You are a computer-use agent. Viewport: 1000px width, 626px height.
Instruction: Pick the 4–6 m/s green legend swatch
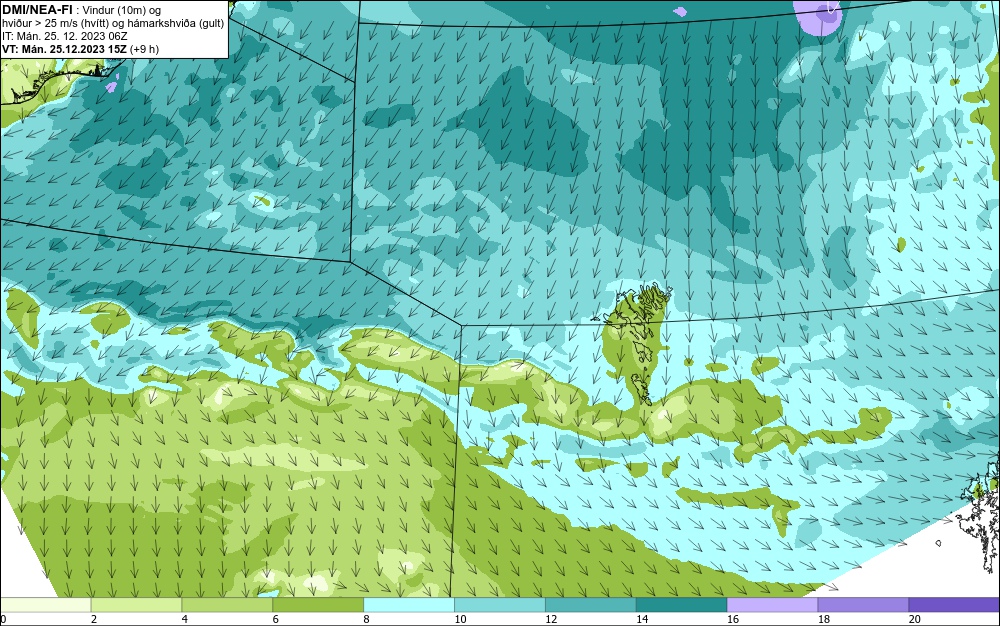click(x=227, y=605)
